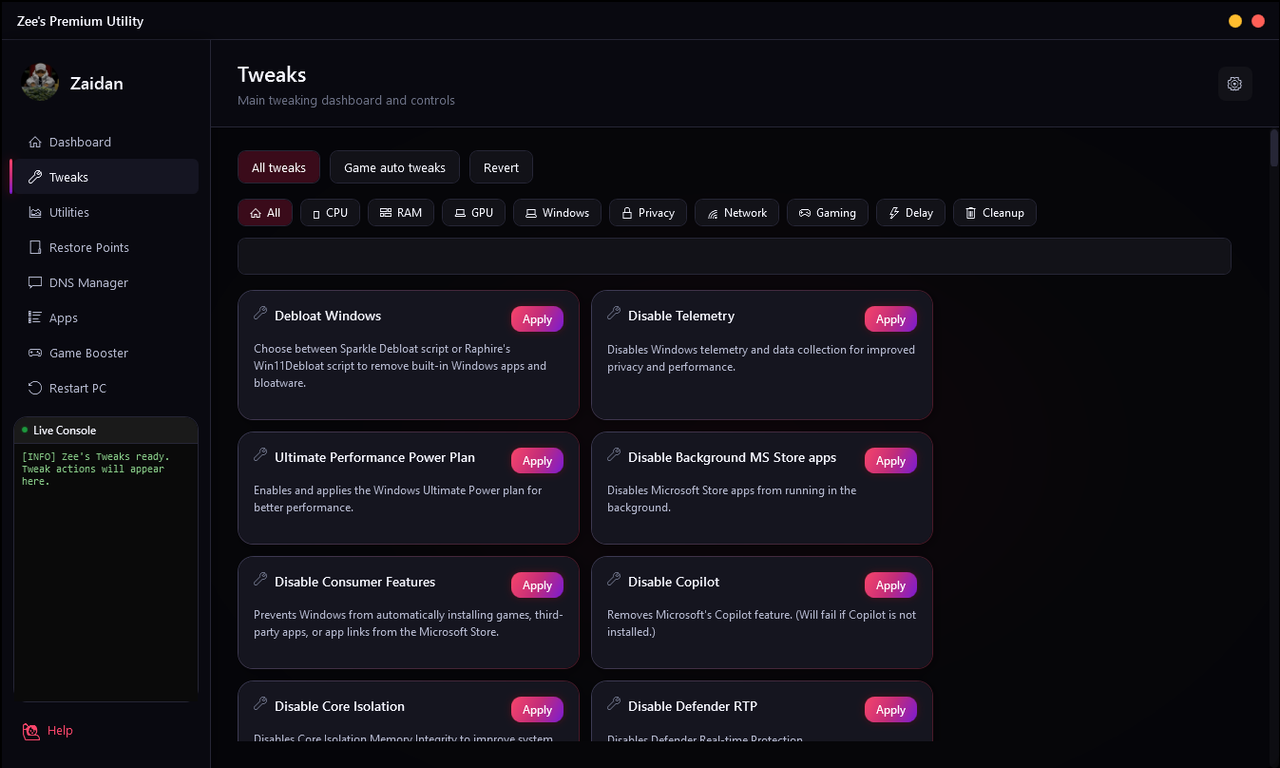Click the Live Console header
Screen dimensions: 1280x768
pos(105,430)
